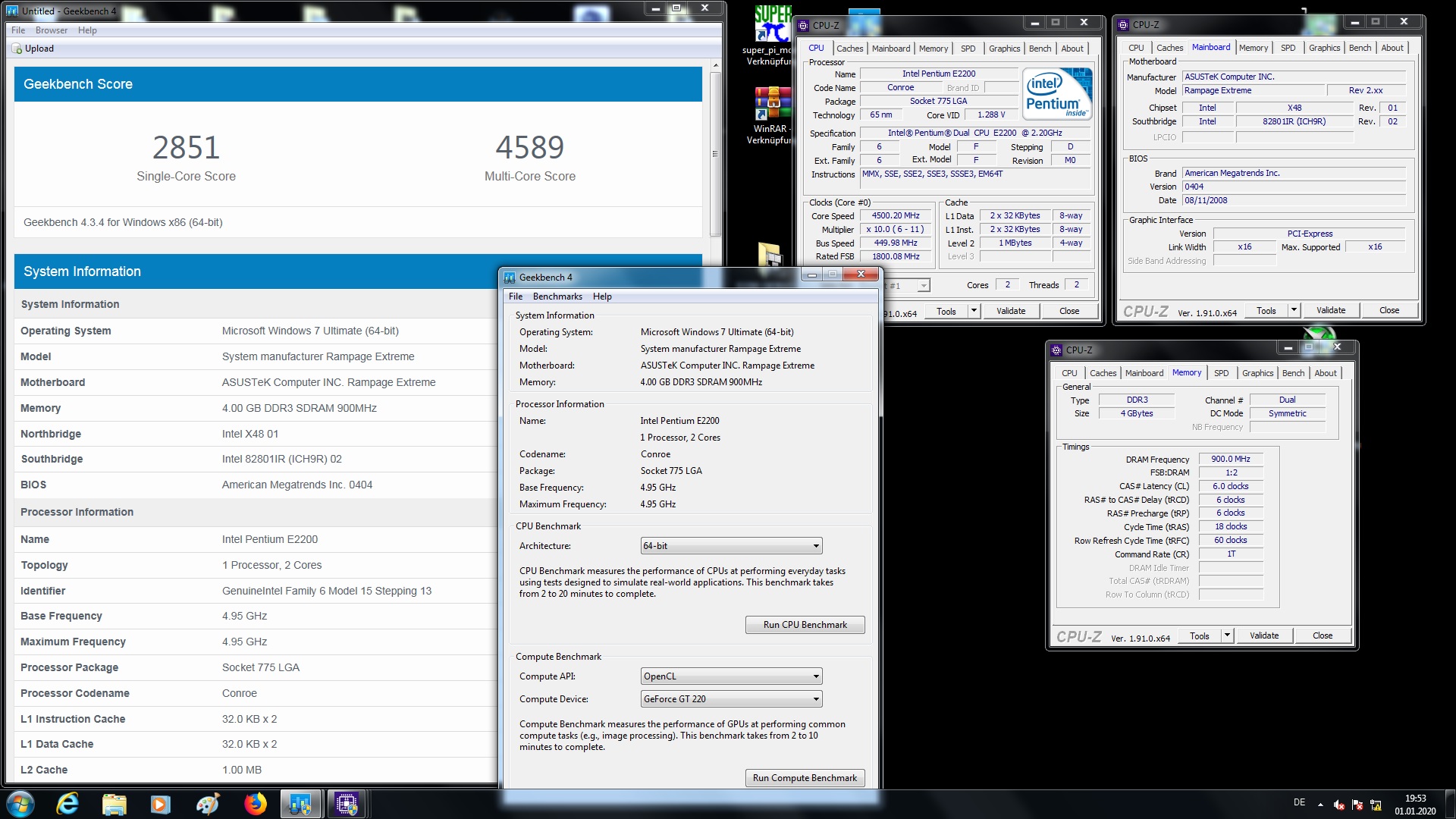Open File menu in Geekbench results window
The image size is (1456, 819).
[18, 30]
